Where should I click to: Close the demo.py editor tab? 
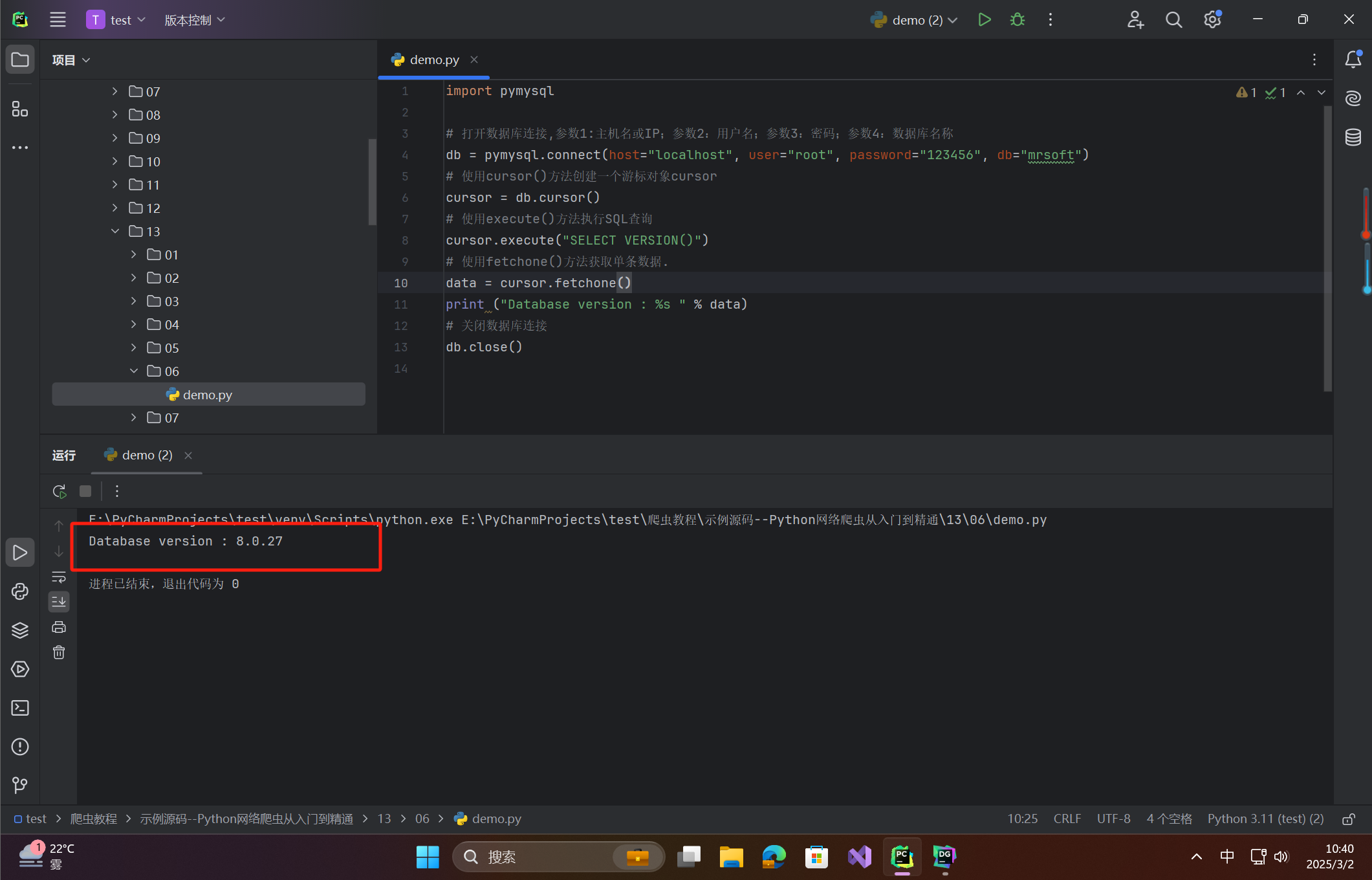474,60
